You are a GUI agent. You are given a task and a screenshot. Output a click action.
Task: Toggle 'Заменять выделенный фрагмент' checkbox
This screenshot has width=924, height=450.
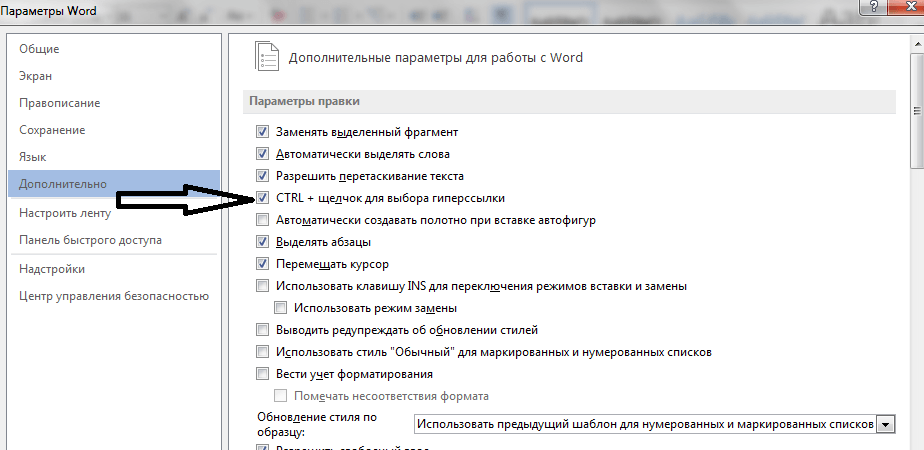tap(263, 132)
